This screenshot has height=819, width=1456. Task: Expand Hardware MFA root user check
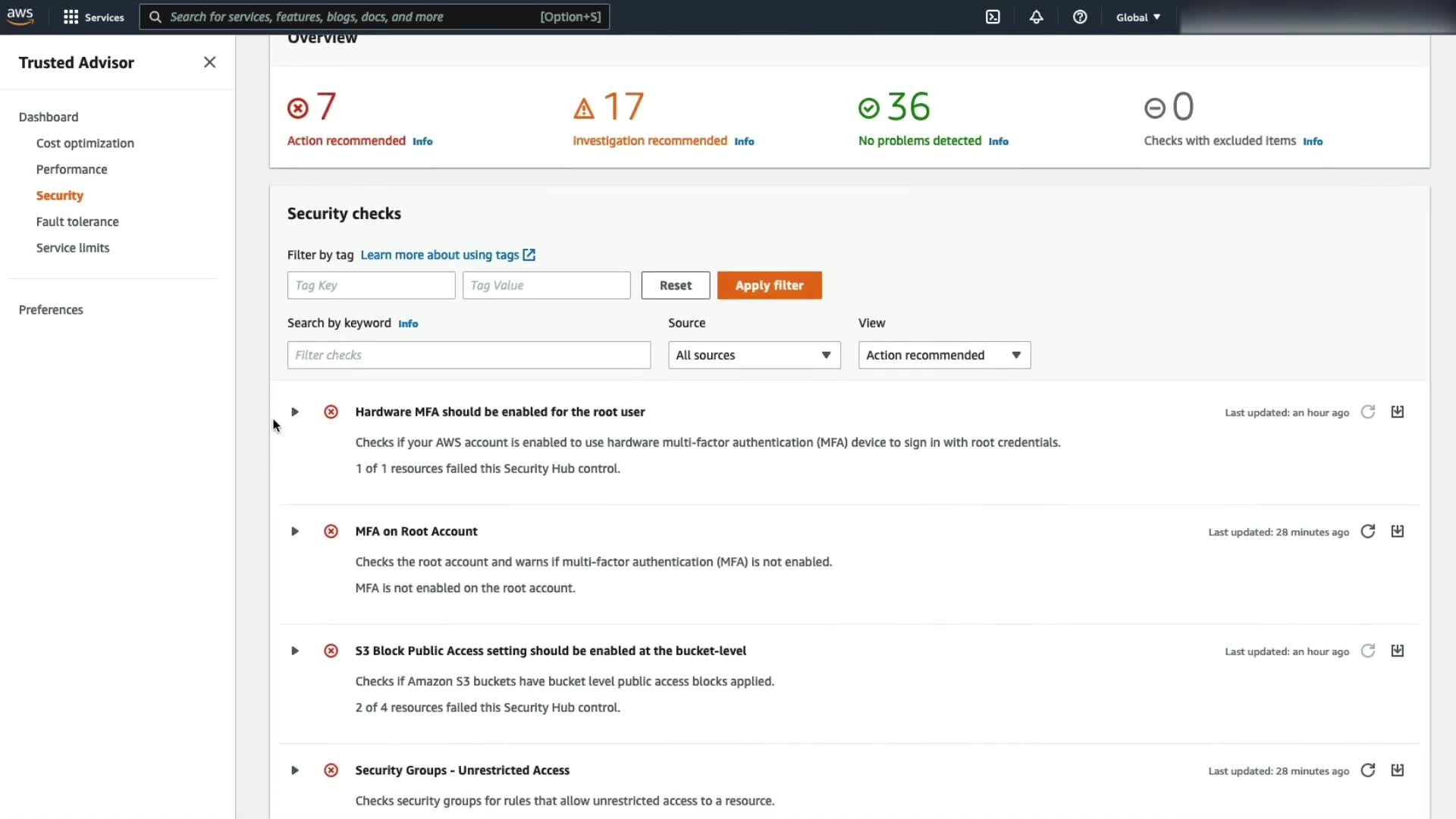click(x=295, y=412)
